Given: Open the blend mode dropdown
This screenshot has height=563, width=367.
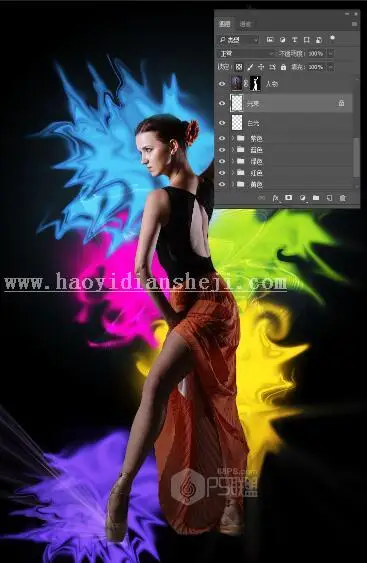Looking at the screenshot, I should (246, 54).
